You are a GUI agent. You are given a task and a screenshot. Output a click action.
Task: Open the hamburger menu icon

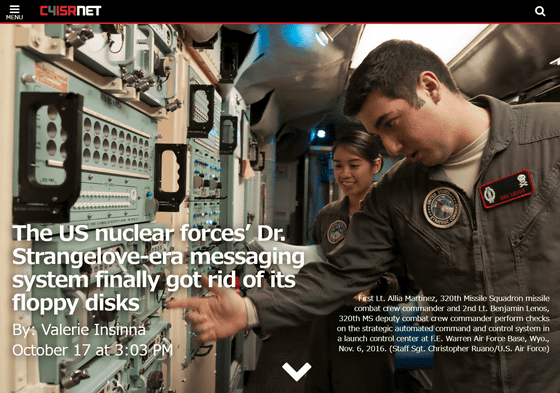point(14,9)
